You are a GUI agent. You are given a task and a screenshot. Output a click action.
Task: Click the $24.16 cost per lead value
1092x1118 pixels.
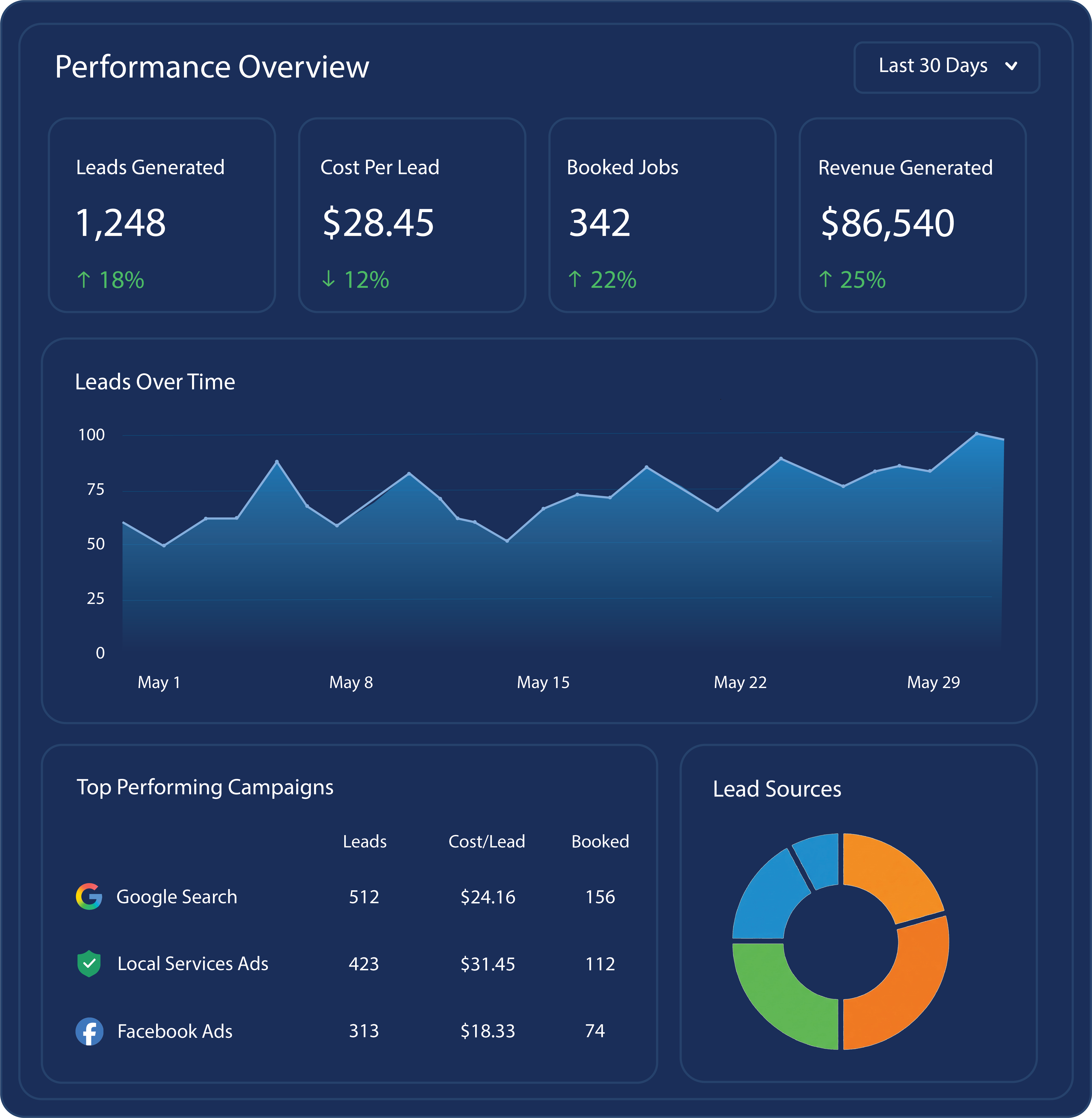coord(488,897)
